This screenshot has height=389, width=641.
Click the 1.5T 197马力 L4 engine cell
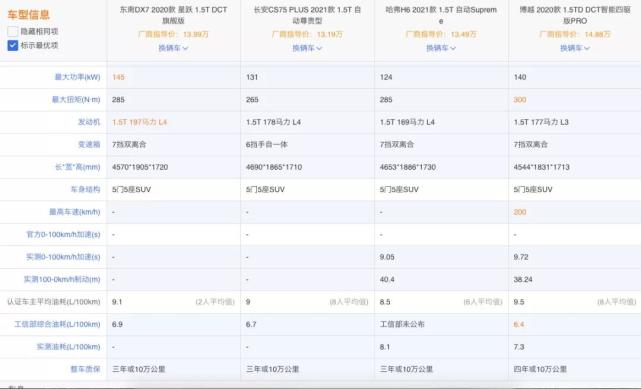(x=139, y=122)
